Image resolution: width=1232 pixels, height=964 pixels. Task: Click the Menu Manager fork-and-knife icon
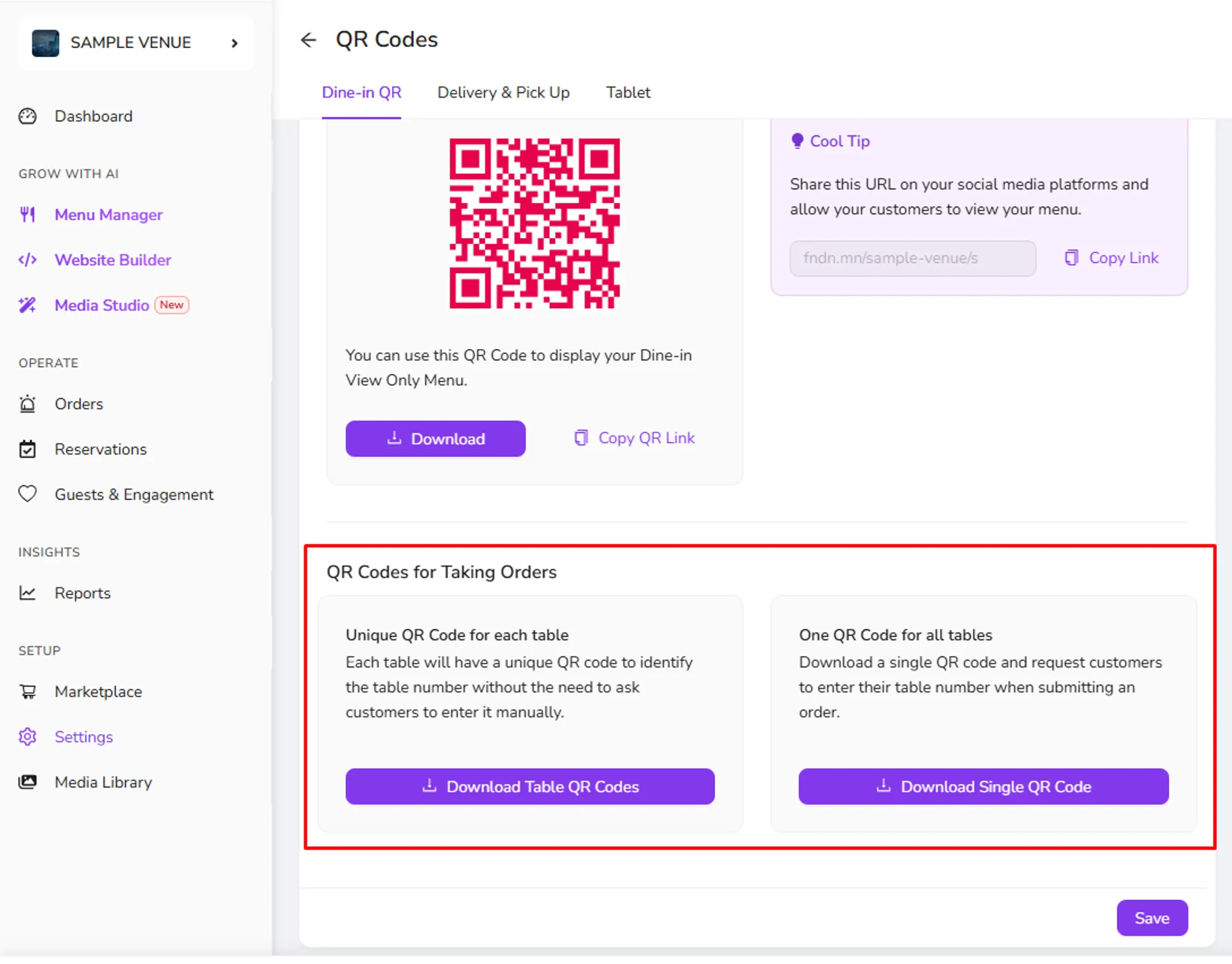28,214
